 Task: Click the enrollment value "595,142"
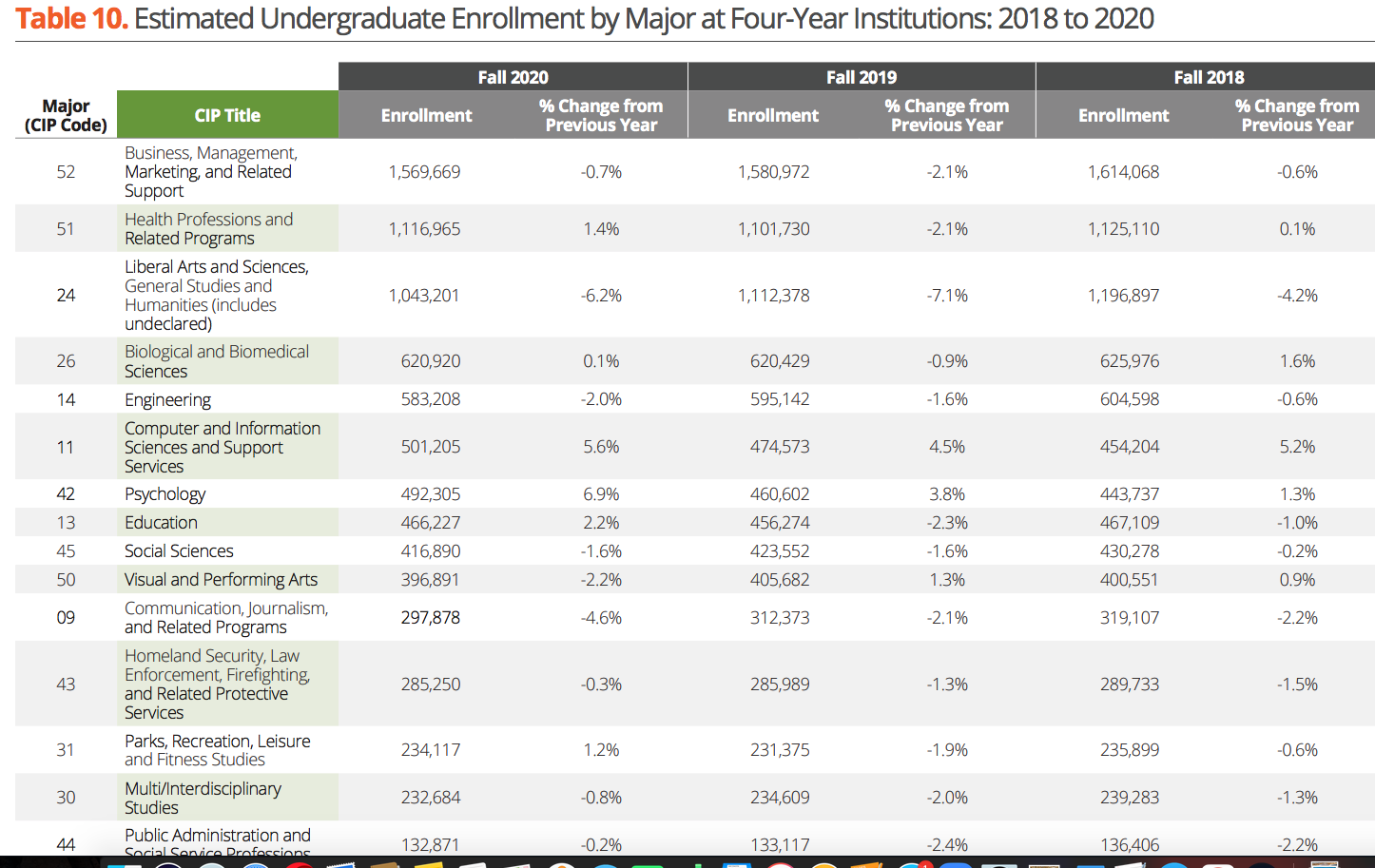(x=780, y=399)
